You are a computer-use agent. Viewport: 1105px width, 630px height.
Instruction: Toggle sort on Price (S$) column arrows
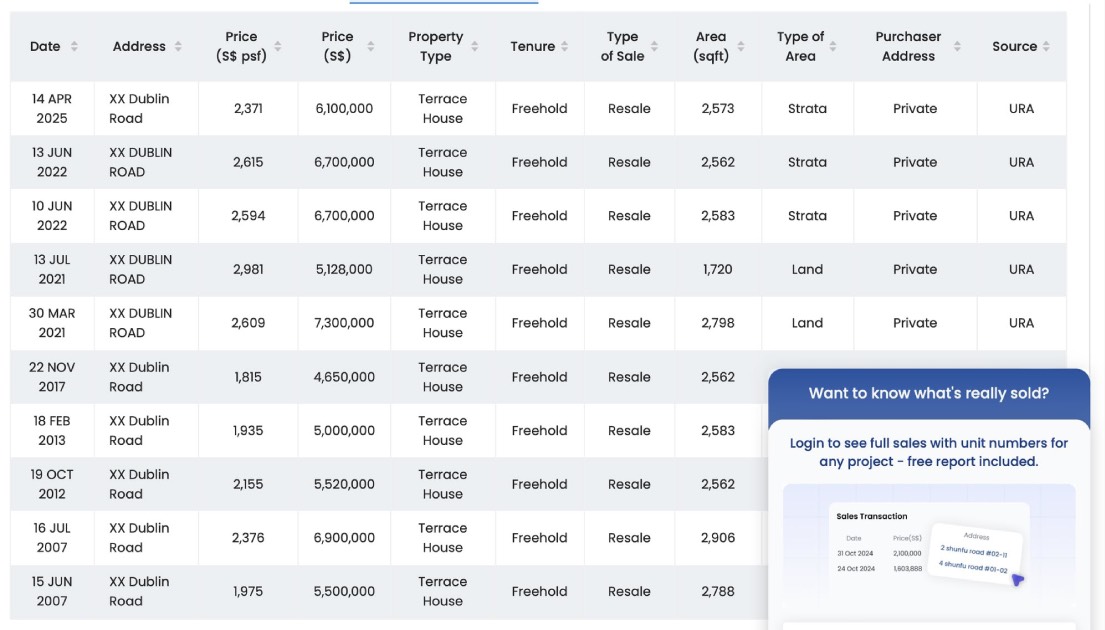click(x=371, y=47)
